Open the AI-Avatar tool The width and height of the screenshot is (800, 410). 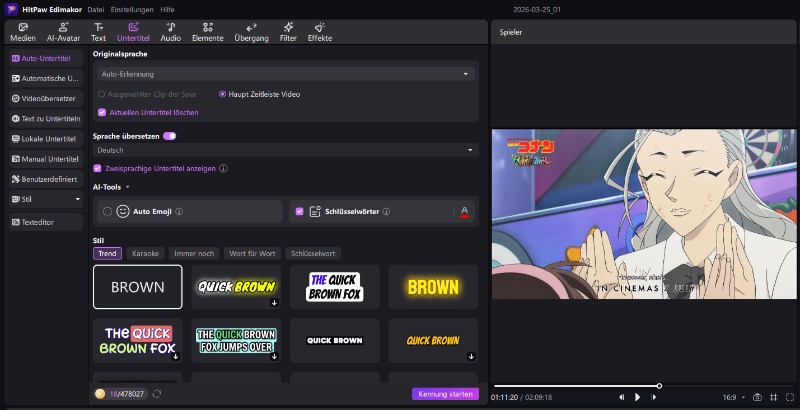click(63, 32)
